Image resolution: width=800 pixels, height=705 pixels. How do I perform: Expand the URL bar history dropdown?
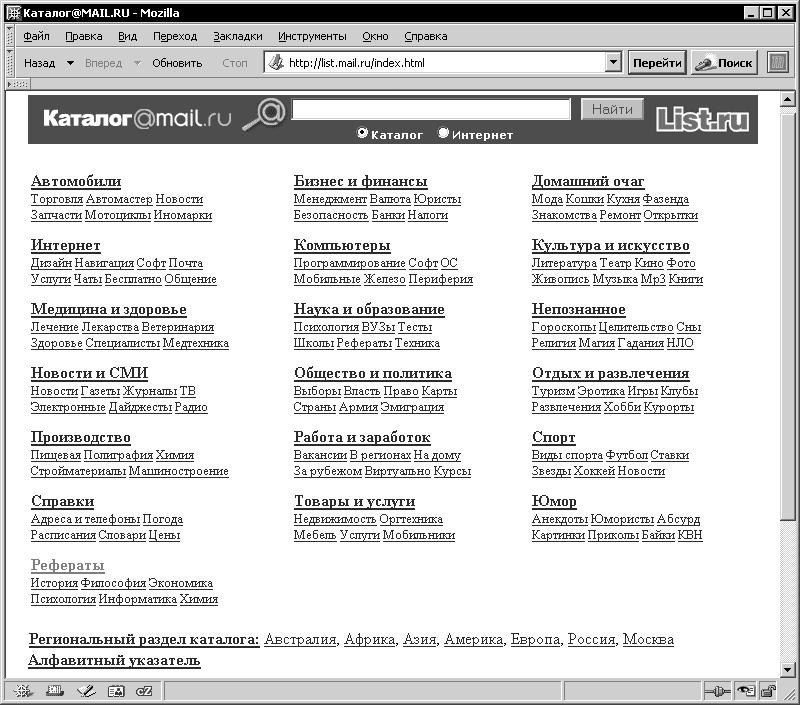[613, 63]
